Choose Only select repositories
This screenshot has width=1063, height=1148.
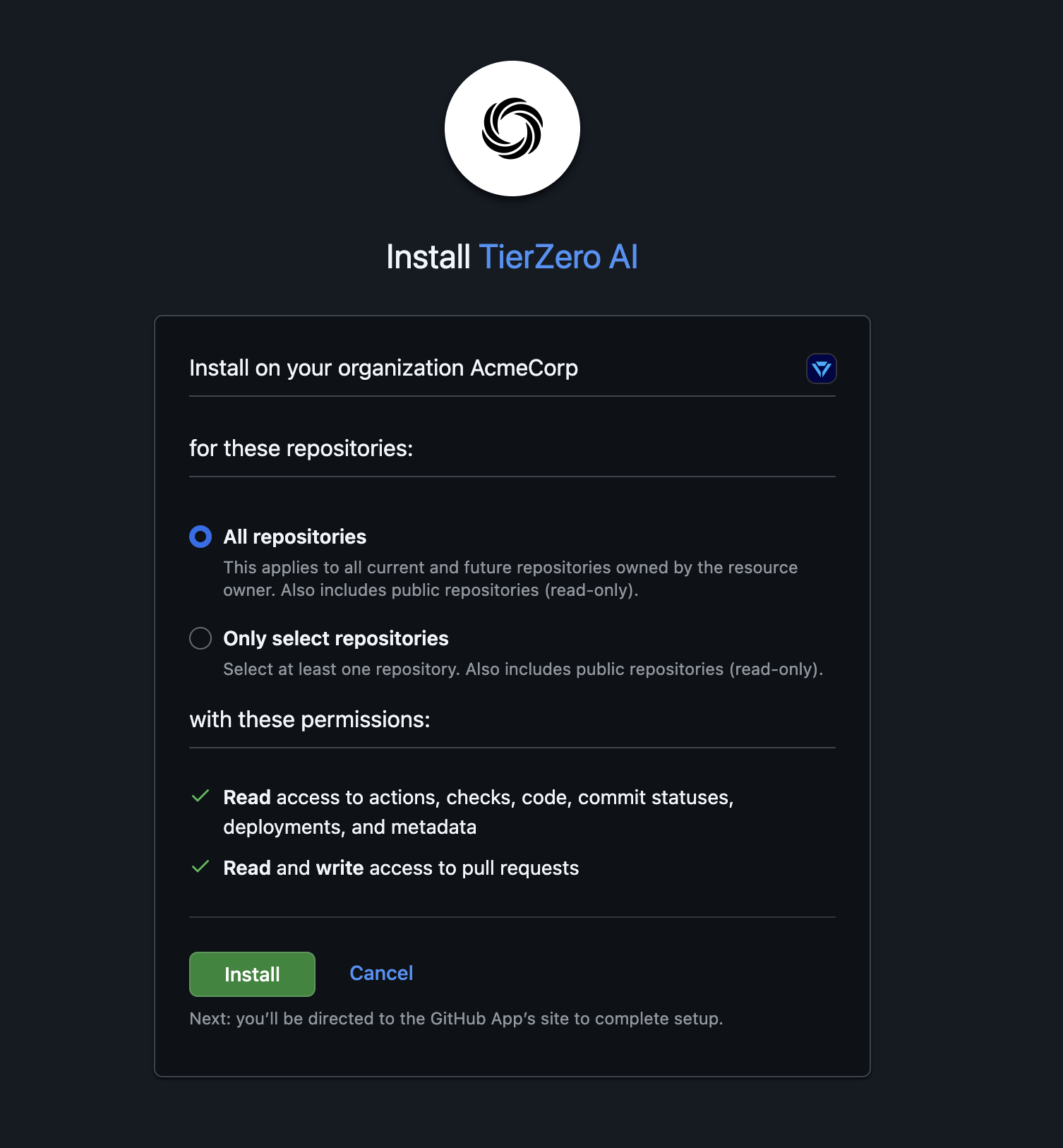coord(200,638)
